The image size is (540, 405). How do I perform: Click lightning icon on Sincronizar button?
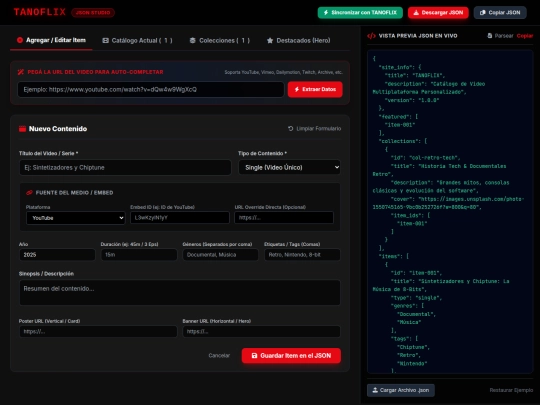point(326,12)
